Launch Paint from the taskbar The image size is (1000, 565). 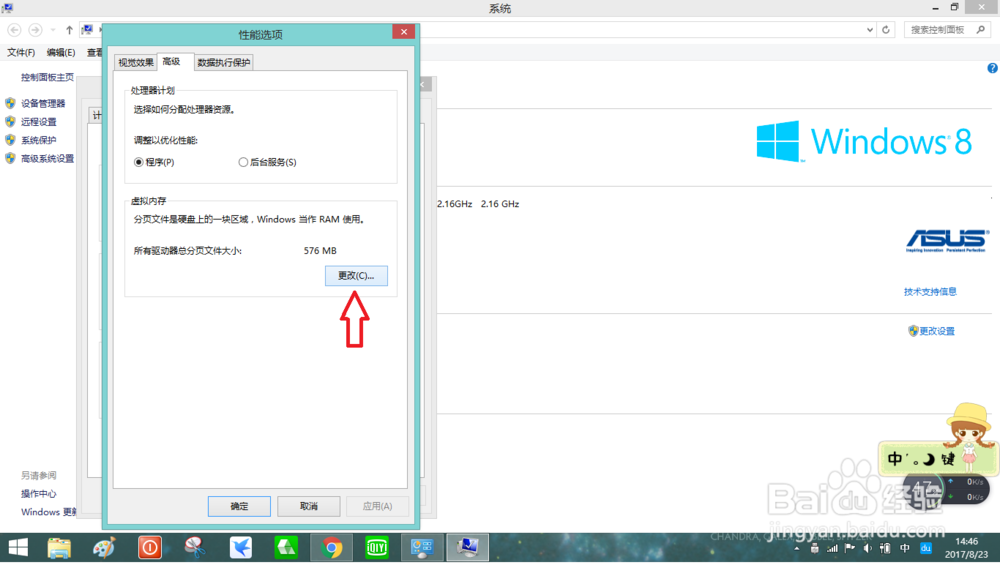point(104,548)
